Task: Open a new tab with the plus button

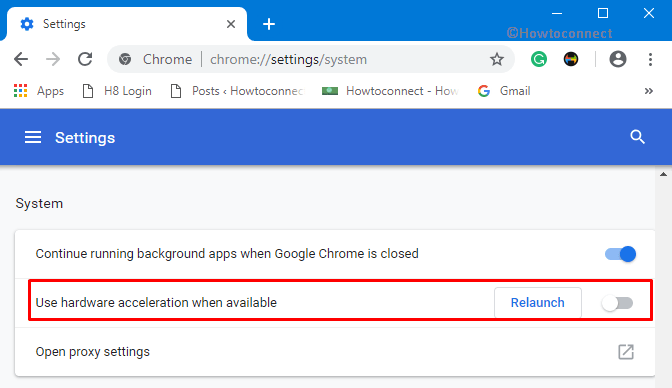Action: pos(269,24)
